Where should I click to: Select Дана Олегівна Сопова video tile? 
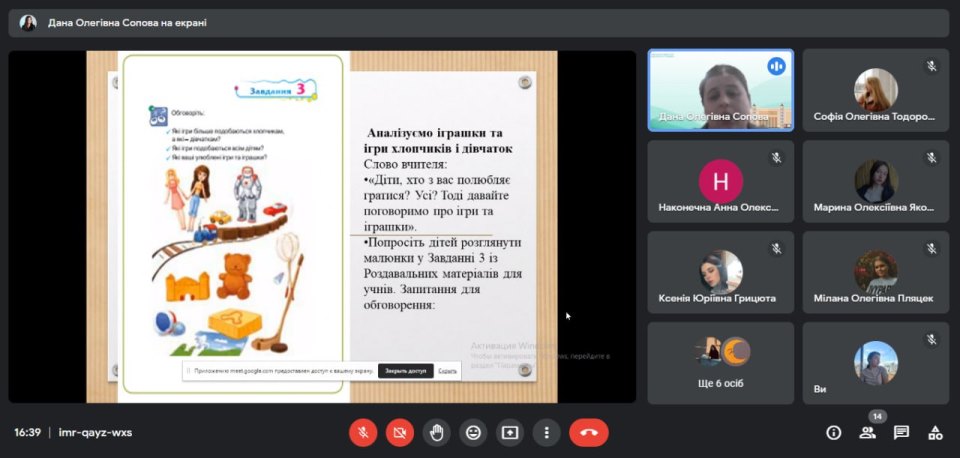pyautogui.click(x=721, y=90)
